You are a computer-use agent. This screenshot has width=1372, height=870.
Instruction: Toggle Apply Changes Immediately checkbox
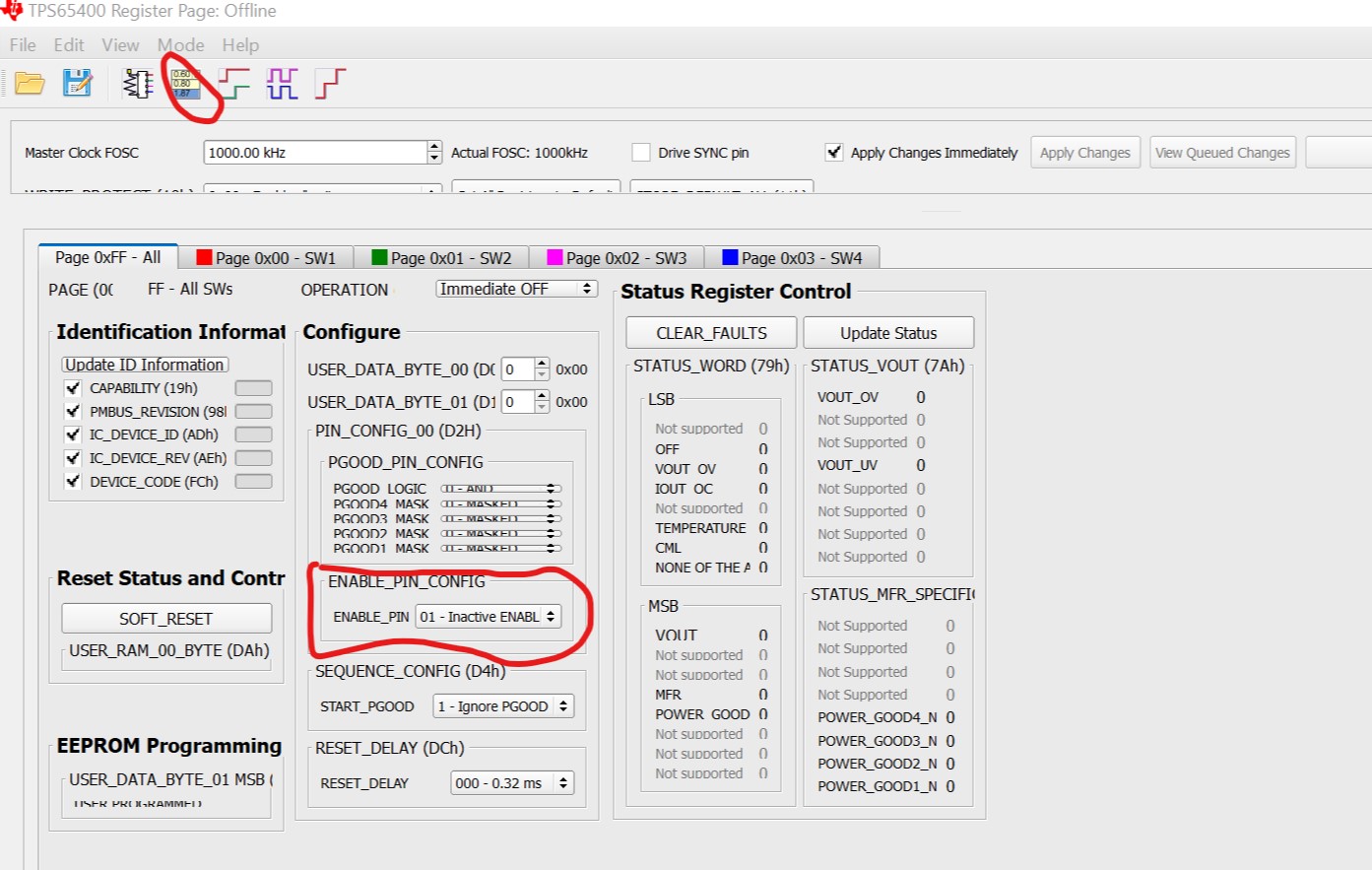click(834, 153)
